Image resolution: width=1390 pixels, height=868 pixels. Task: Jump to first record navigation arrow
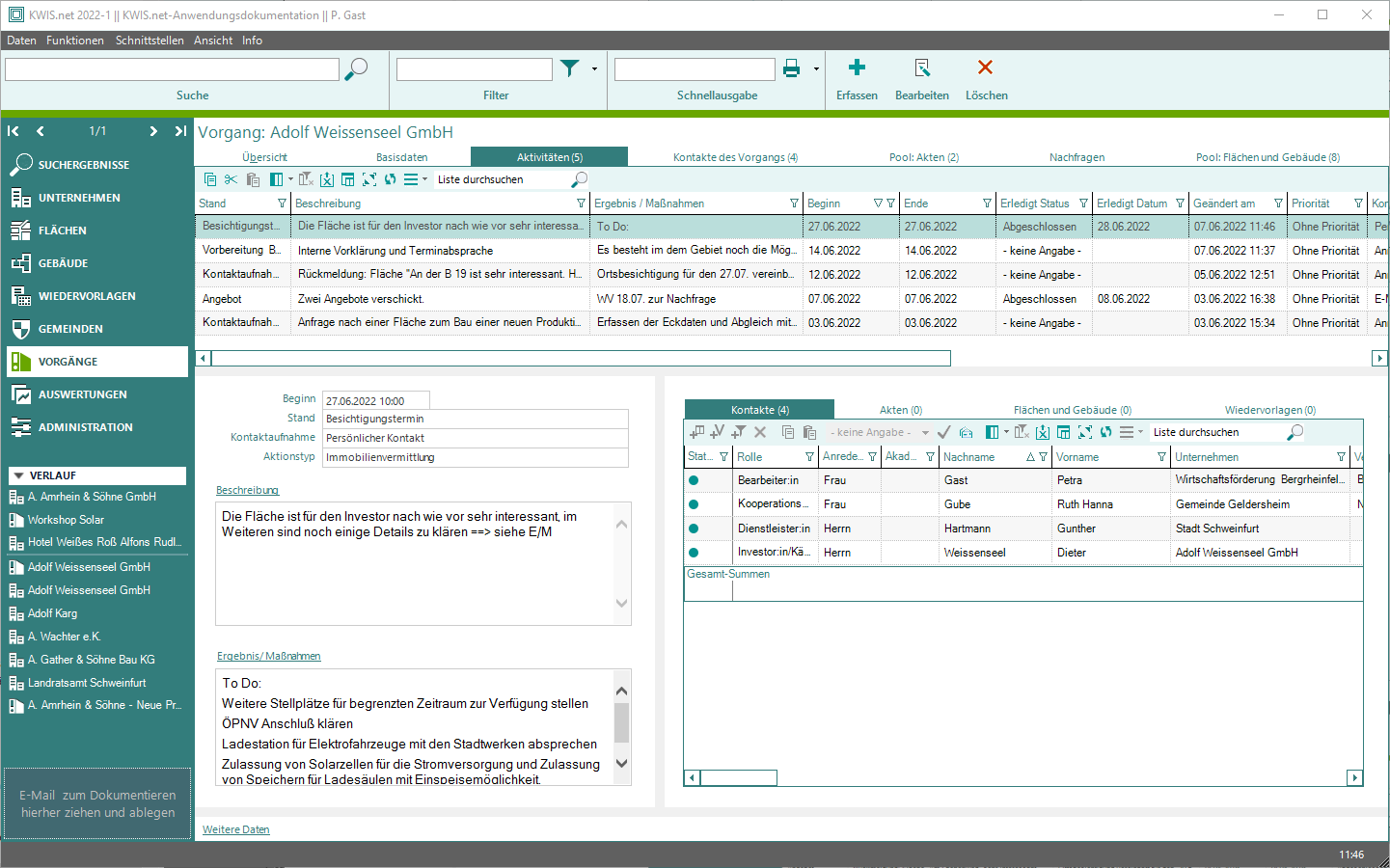(13, 131)
